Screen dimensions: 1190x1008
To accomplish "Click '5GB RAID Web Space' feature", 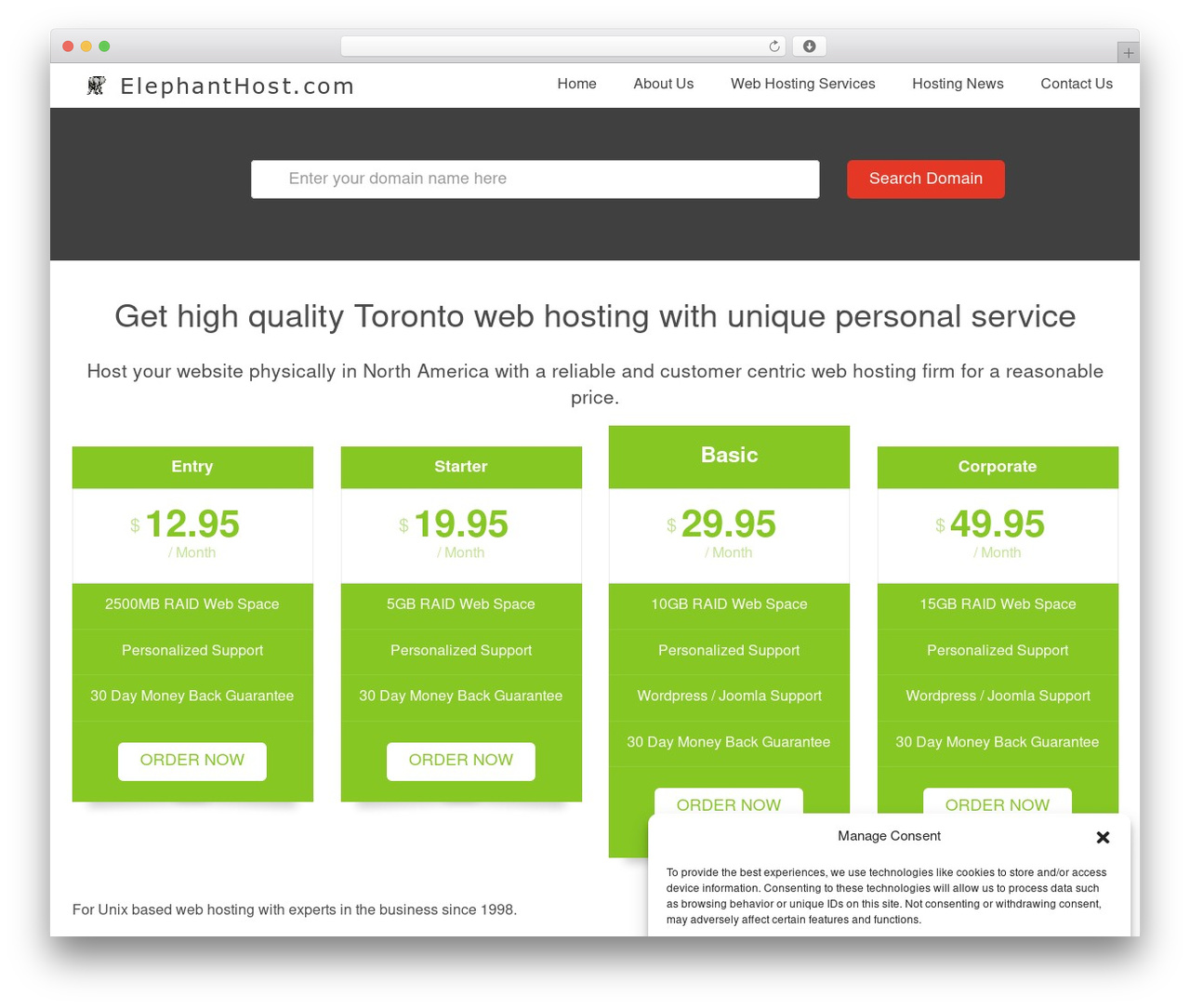I will tap(461, 604).
